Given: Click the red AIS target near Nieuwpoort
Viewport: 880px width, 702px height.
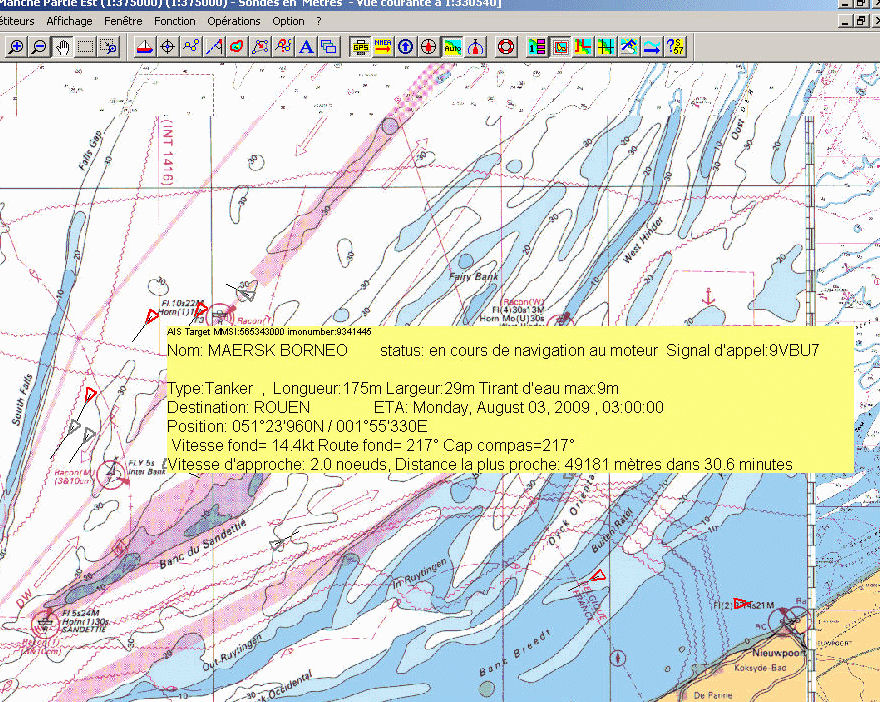Looking at the screenshot, I should click(741, 603).
